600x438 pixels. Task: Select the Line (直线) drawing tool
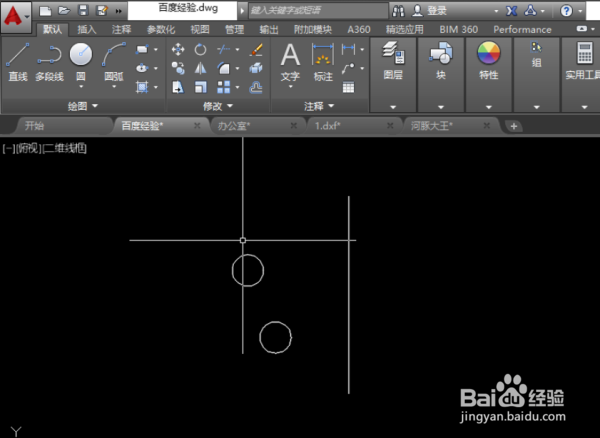18,61
